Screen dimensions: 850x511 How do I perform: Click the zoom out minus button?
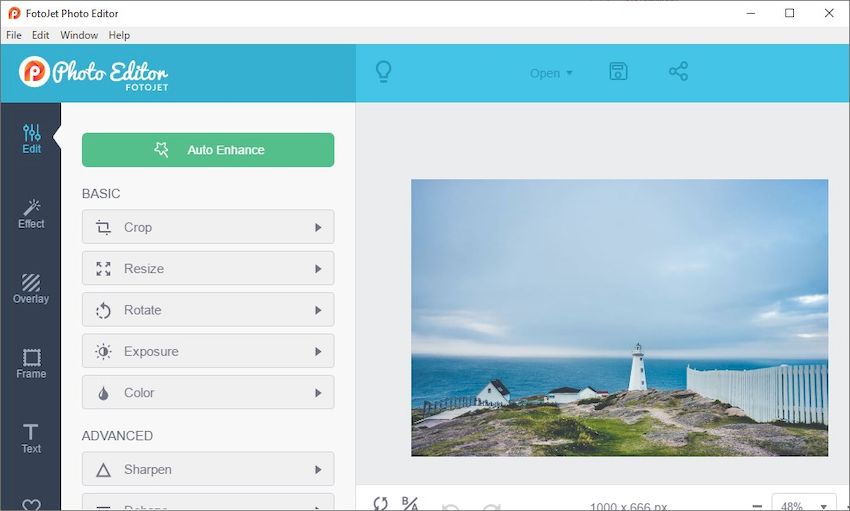pyautogui.click(x=757, y=506)
